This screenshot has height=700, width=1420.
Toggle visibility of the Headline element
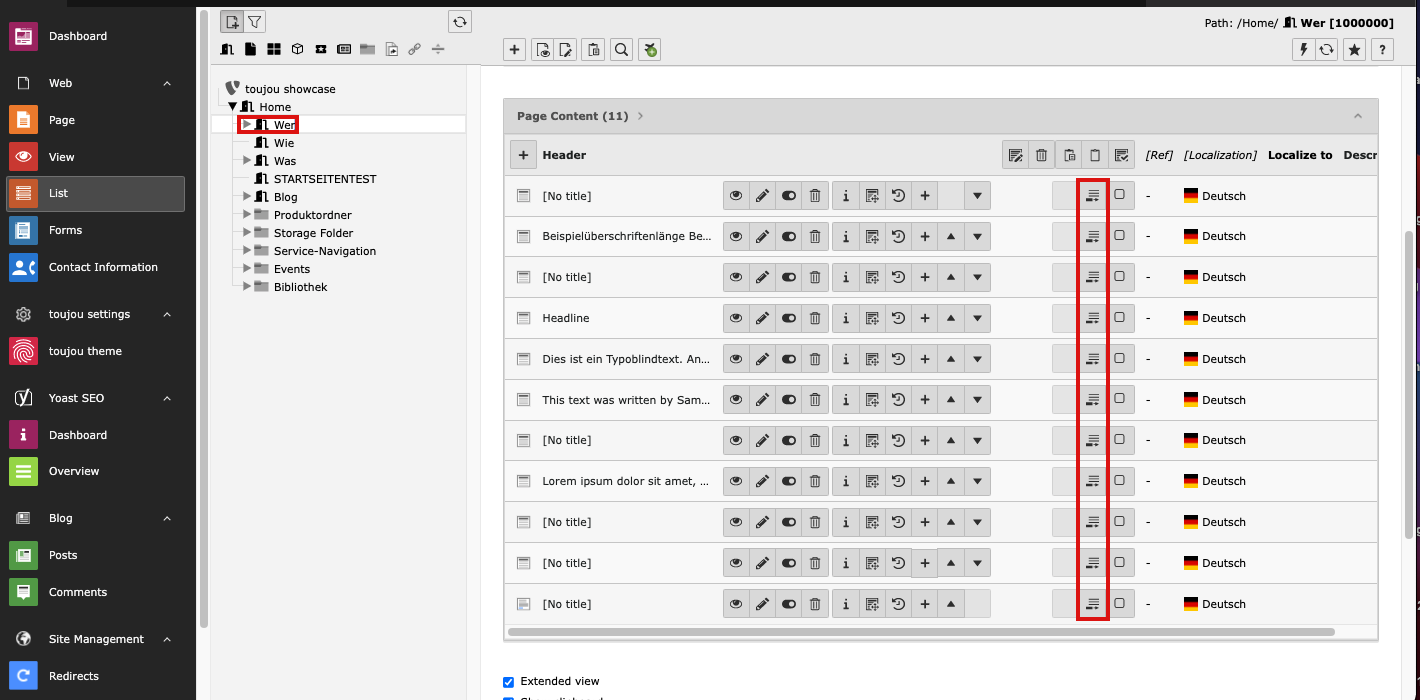789,317
